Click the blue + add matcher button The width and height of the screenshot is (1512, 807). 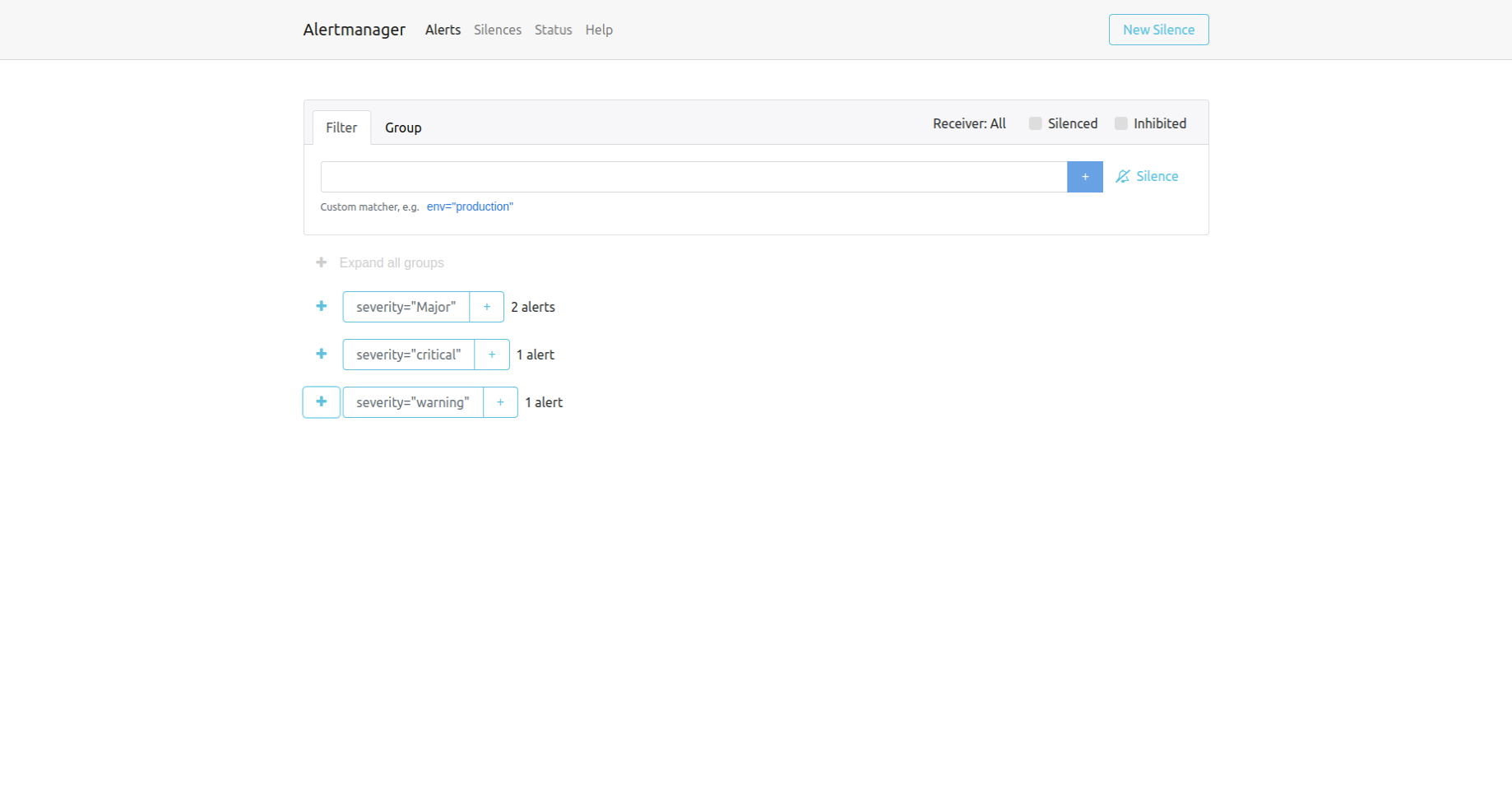click(x=1084, y=176)
